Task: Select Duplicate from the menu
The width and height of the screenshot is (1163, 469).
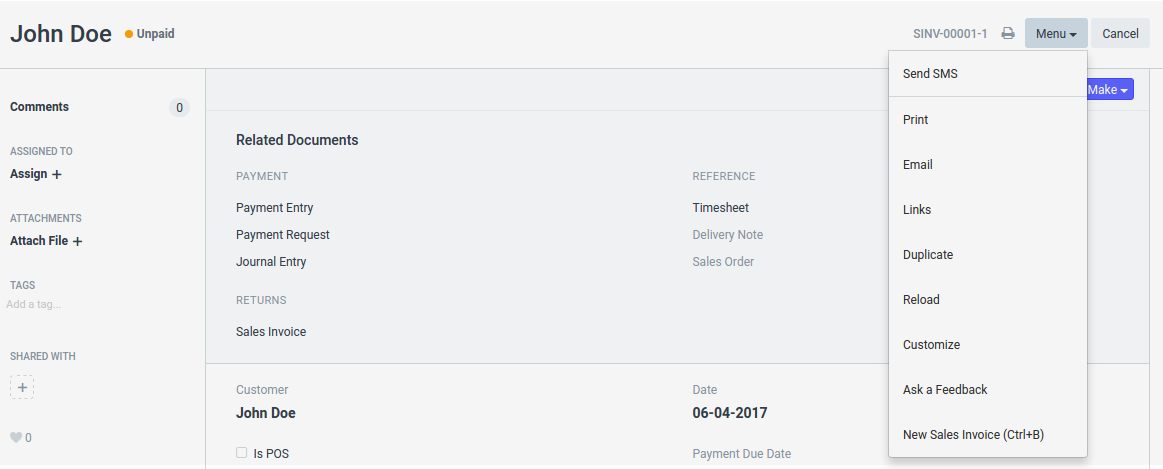Action: [x=928, y=255]
